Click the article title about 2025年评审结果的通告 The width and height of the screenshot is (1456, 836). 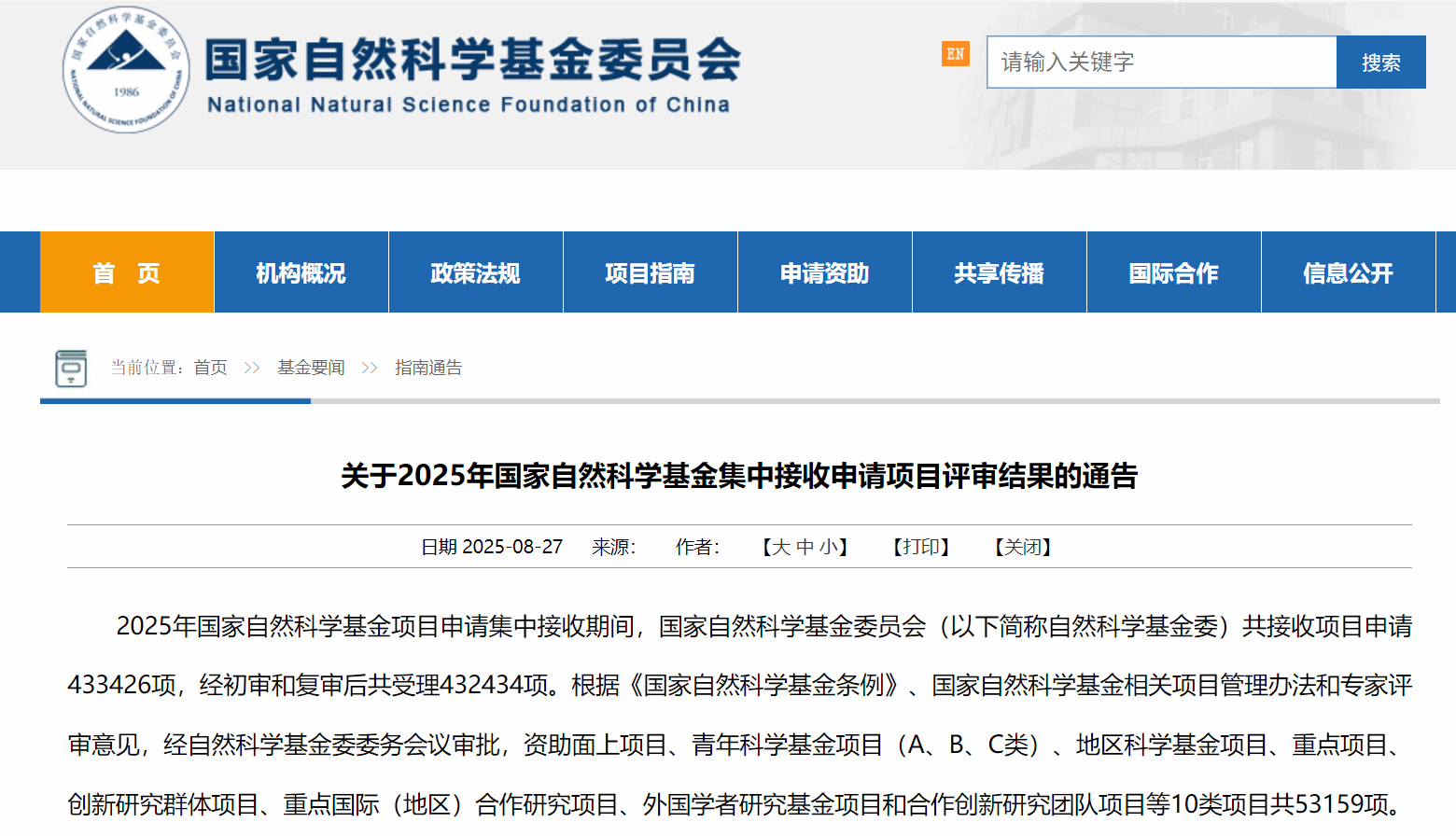pyautogui.click(x=739, y=476)
